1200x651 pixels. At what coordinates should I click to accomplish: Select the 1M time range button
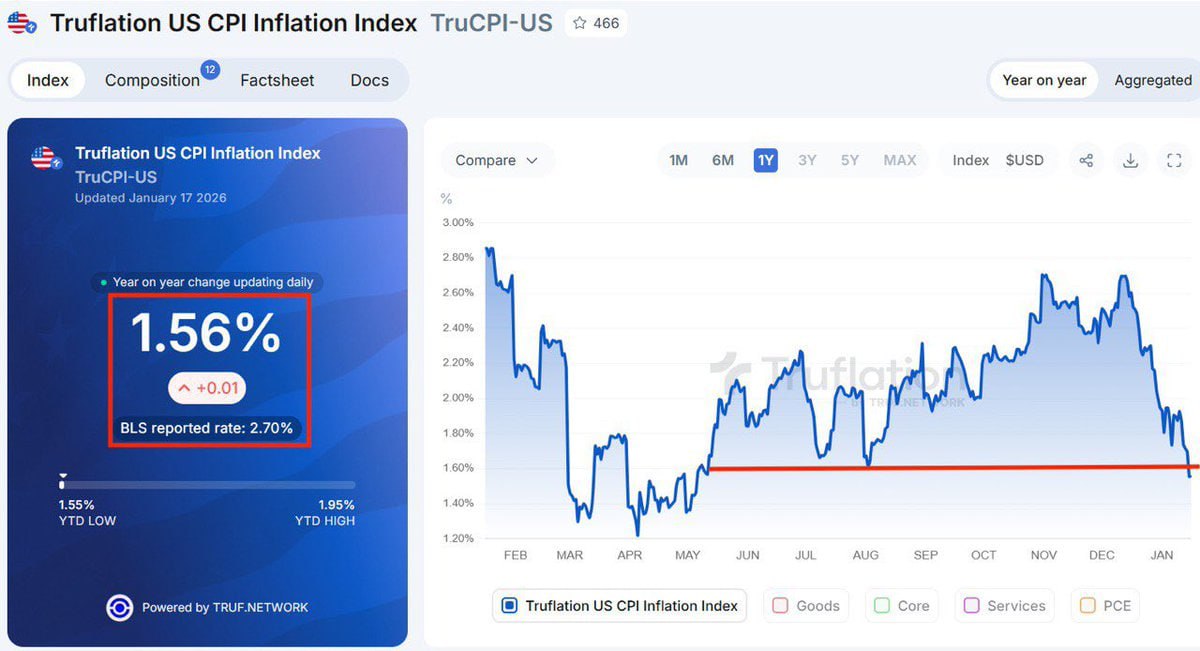(679, 160)
